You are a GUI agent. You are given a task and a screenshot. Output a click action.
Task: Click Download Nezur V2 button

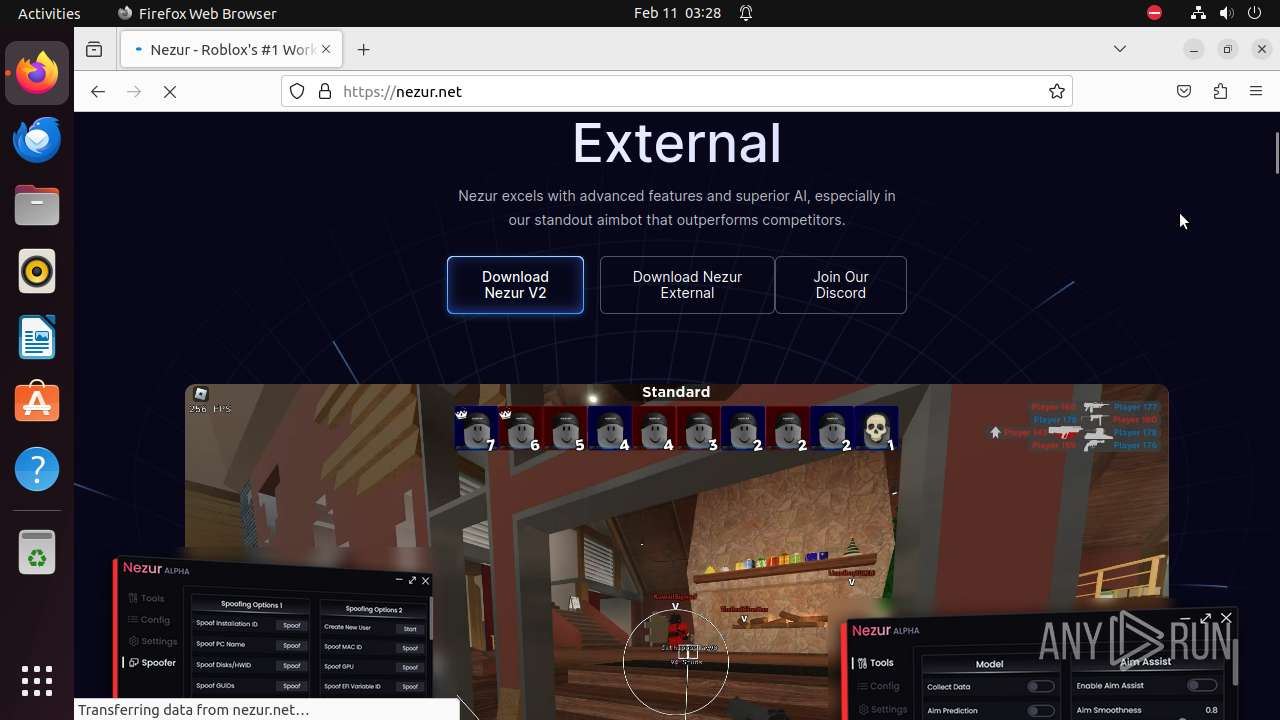click(x=515, y=285)
